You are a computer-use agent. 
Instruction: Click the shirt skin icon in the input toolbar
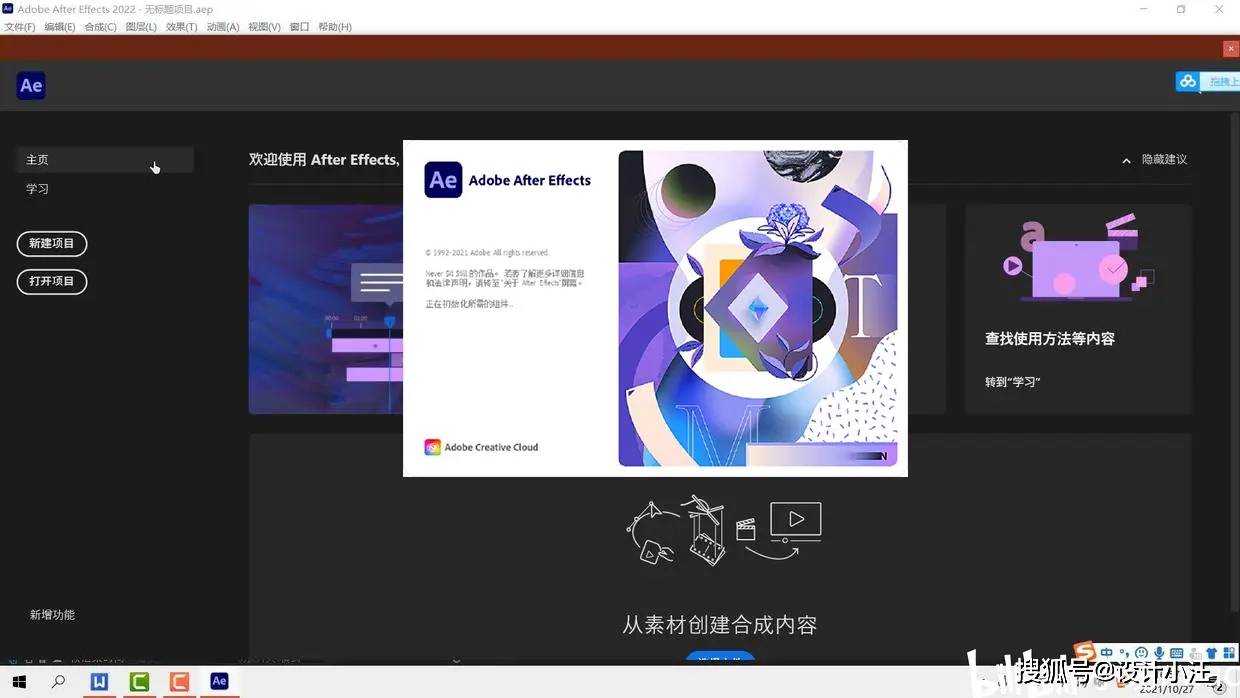(x=1211, y=653)
